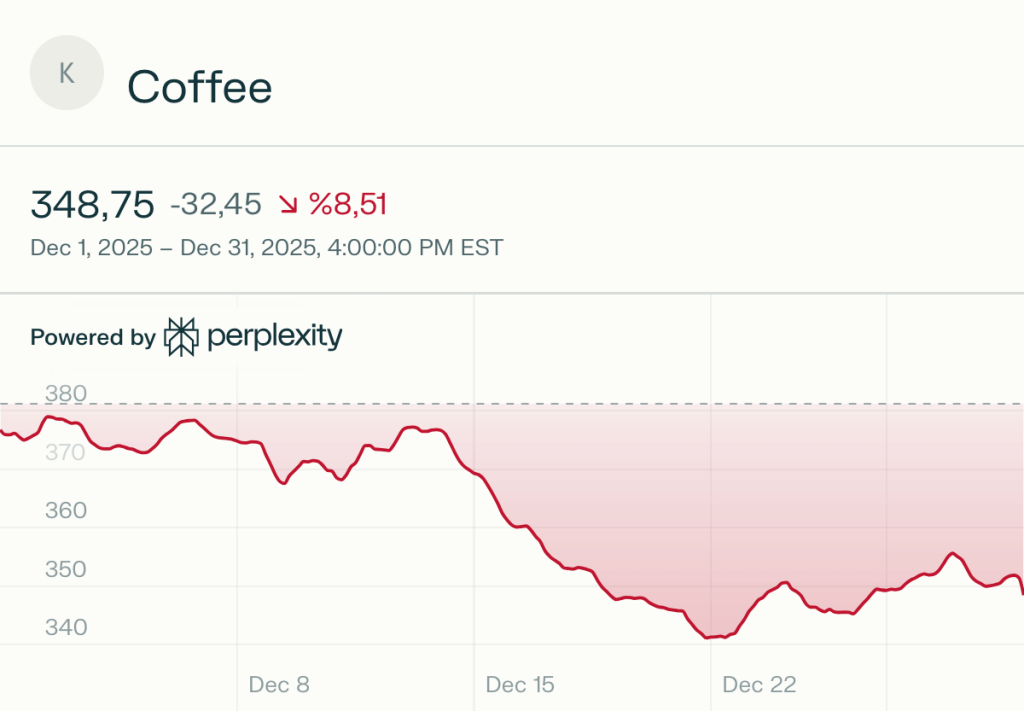This screenshot has width=1024, height=711.
Task: Click the circular K avatar icon
Action: [x=67, y=72]
